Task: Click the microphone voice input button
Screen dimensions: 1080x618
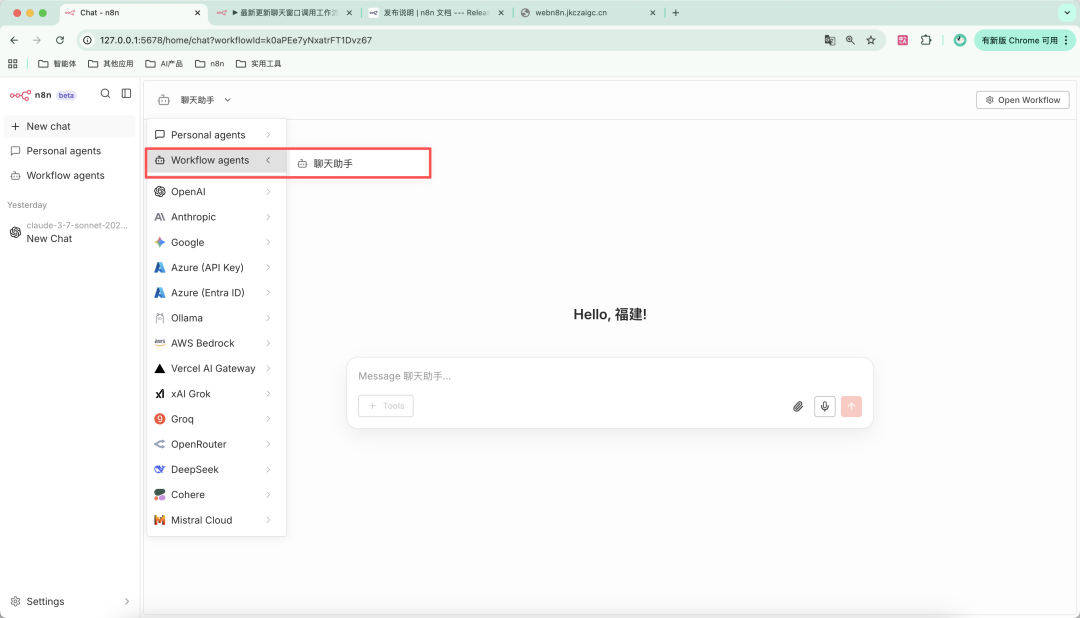Action: [x=825, y=406]
